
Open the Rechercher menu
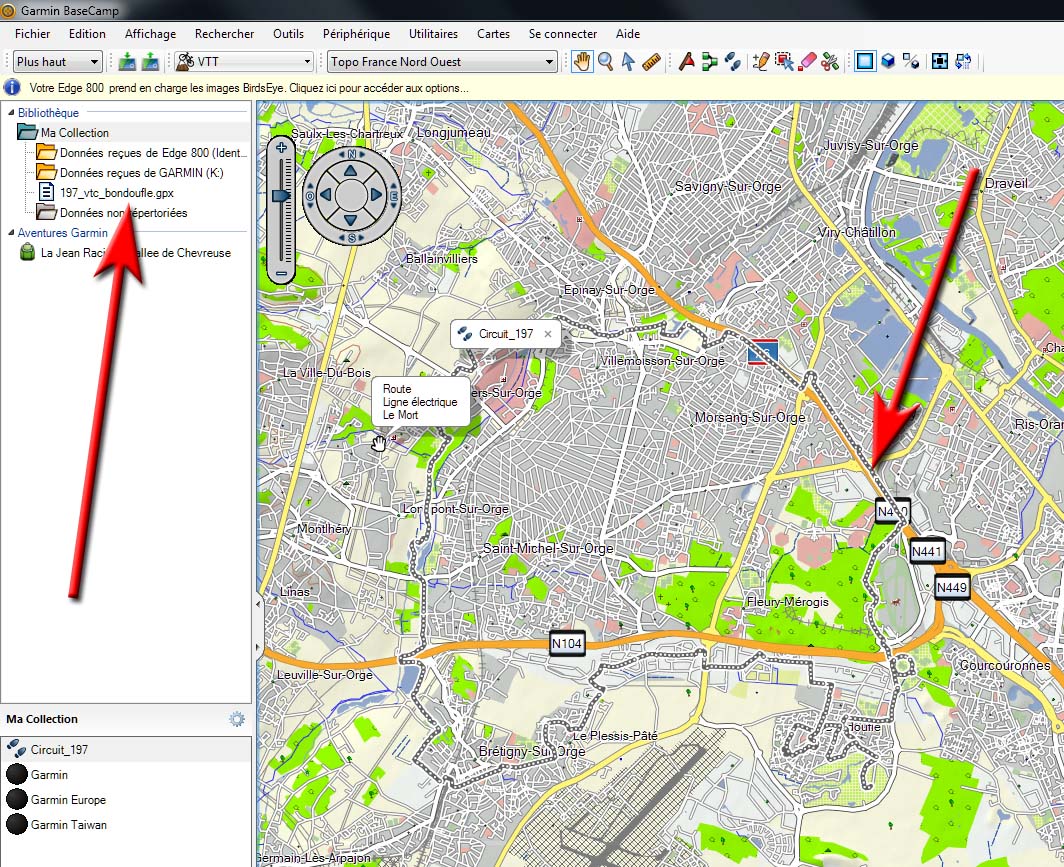pyautogui.click(x=224, y=33)
